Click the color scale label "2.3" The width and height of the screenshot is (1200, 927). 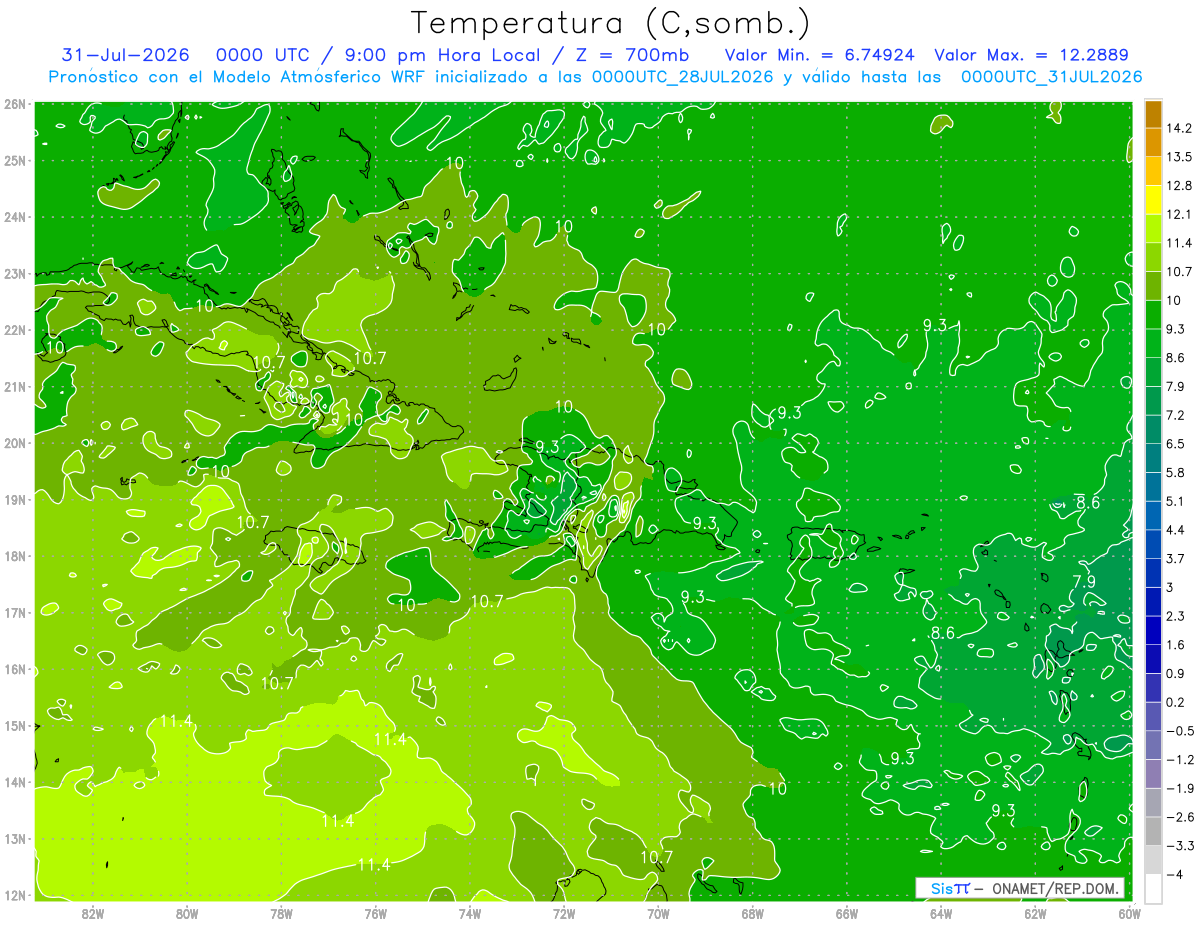[x=1177, y=616]
